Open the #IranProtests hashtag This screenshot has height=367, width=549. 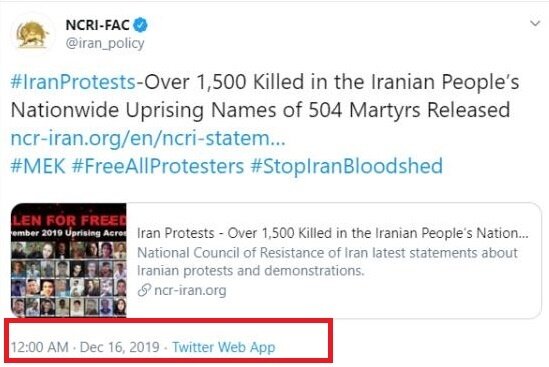pos(73,82)
